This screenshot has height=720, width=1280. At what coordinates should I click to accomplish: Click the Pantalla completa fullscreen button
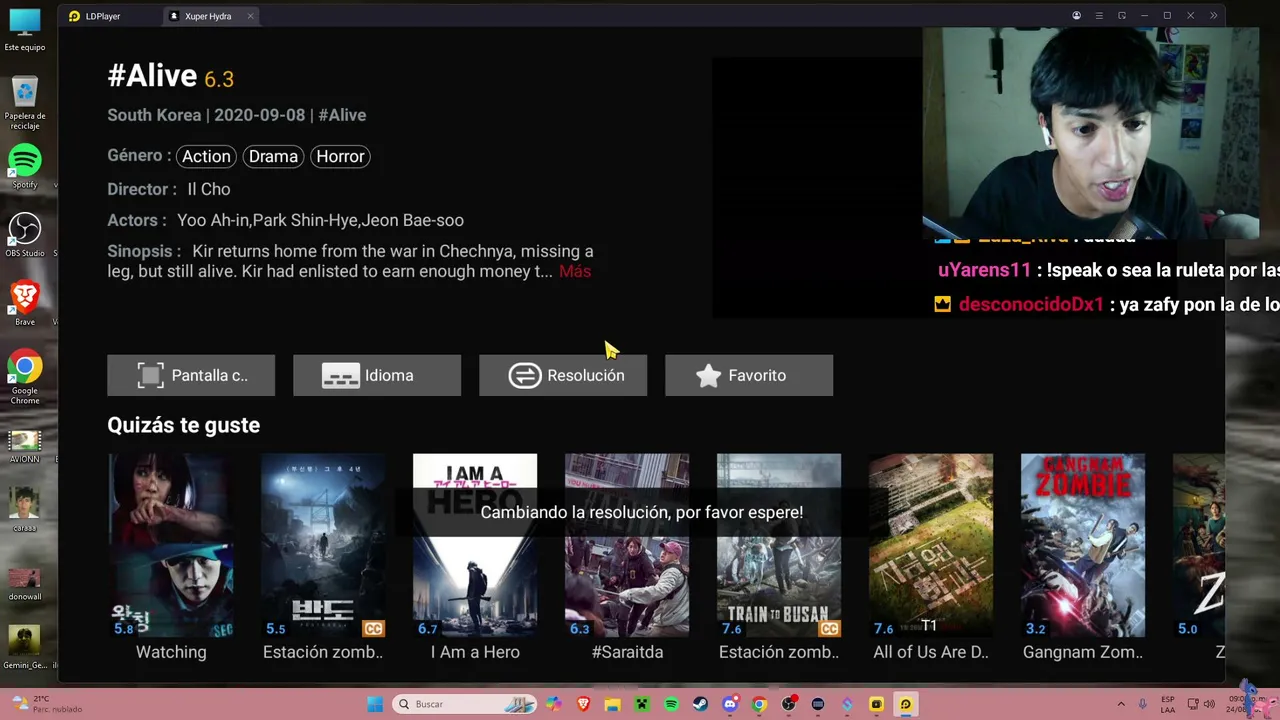(x=191, y=375)
